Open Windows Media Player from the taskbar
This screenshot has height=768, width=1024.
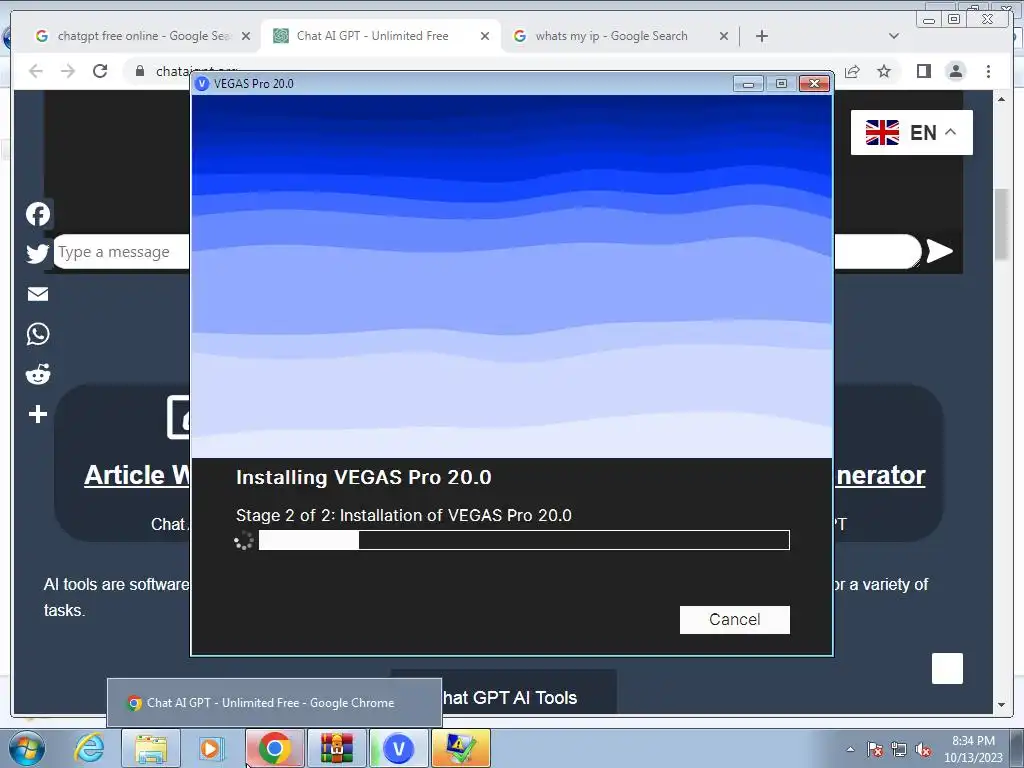tap(211, 748)
